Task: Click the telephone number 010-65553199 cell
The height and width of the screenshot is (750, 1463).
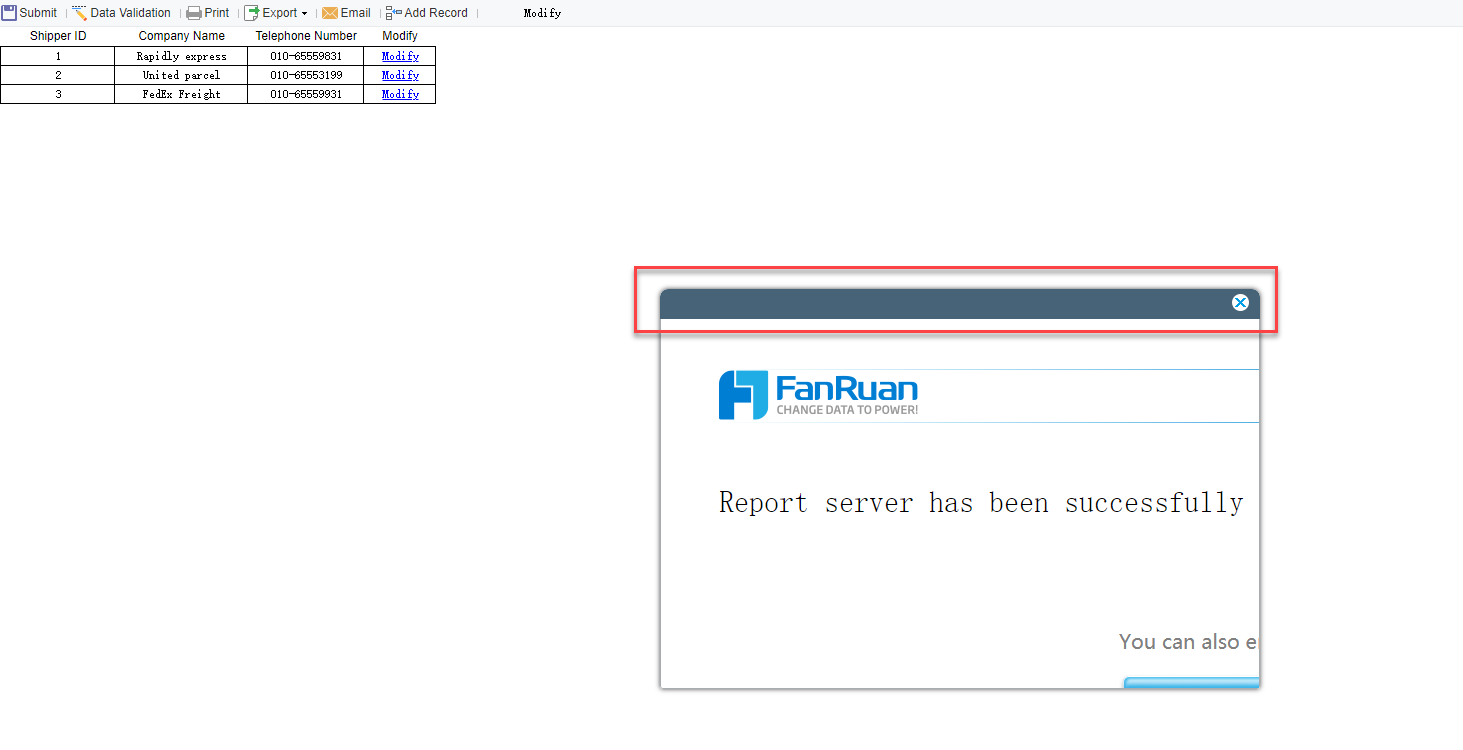Action: point(305,75)
